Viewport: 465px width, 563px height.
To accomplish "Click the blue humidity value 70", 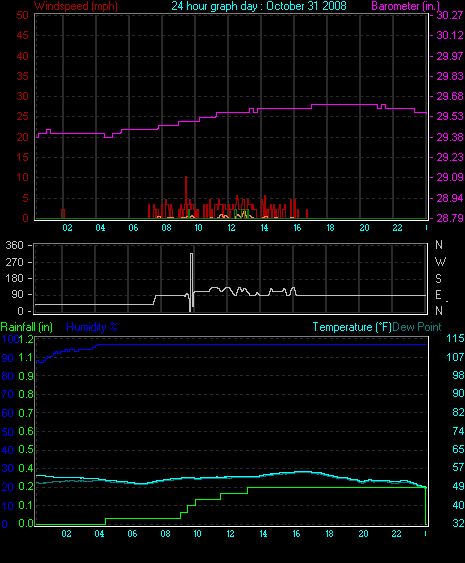I will (x=8, y=395).
